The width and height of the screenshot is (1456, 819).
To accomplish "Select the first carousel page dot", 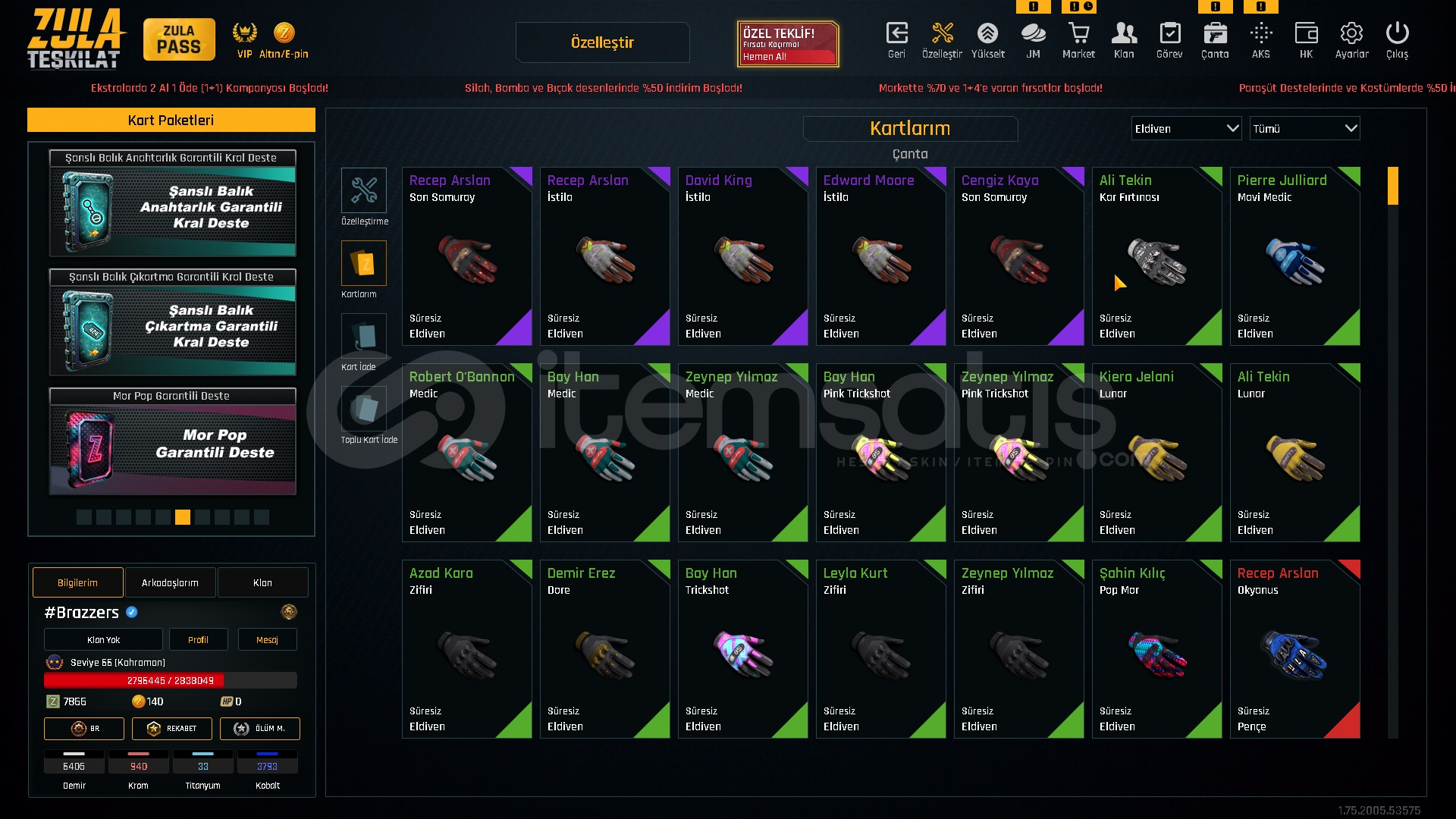I will (84, 517).
